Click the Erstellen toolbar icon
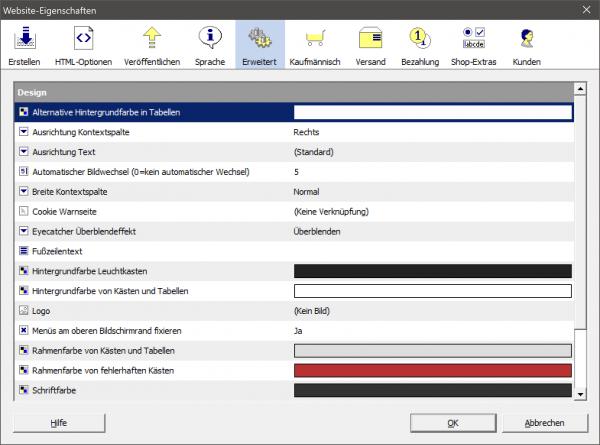This screenshot has height=445, width=600. click(x=25, y=46)
